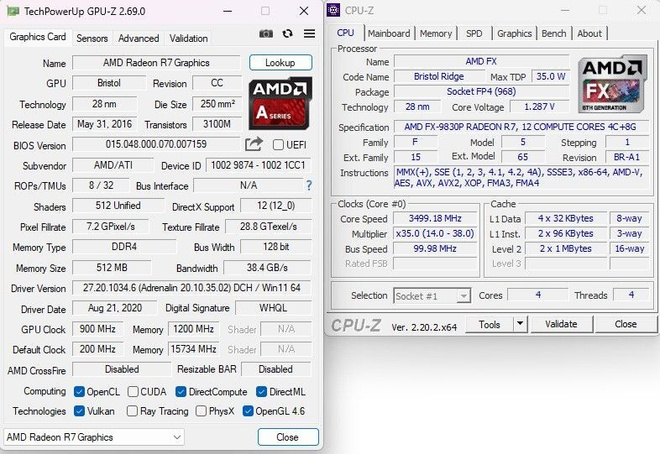
Task: Take a screenshot with GPU-Z camera icon
Action: pos(266,34)
